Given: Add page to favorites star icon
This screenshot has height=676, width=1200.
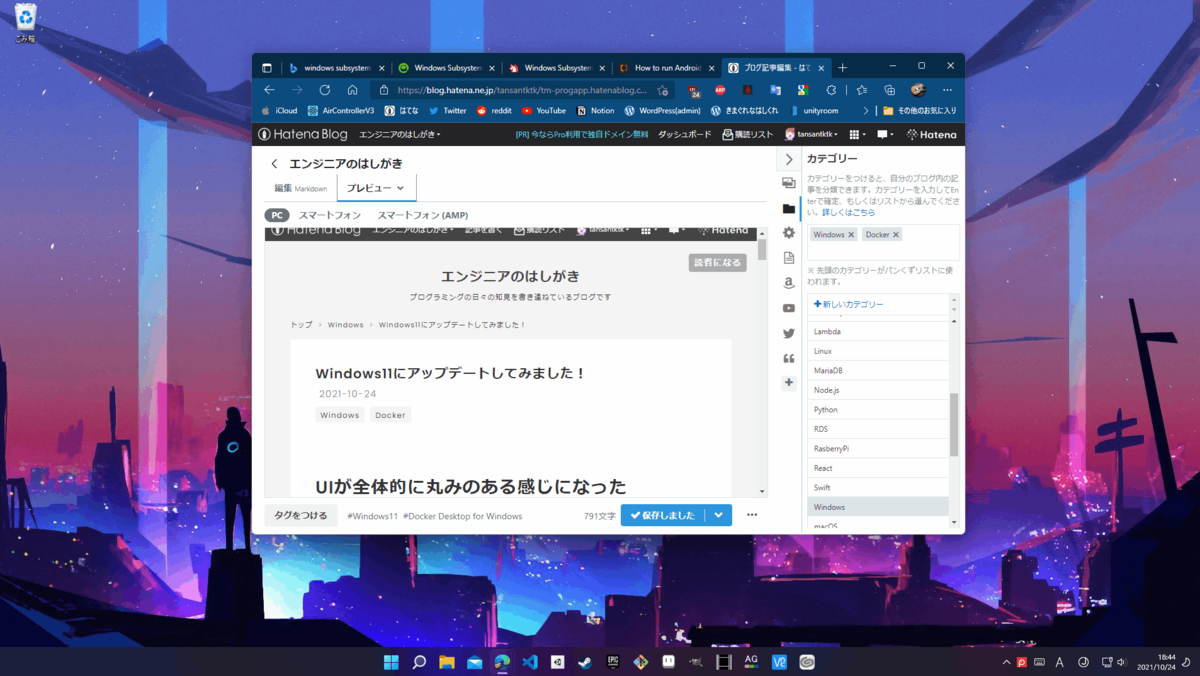Looking at the screenshot, I should pyautogui.click(x=663, y=90).
